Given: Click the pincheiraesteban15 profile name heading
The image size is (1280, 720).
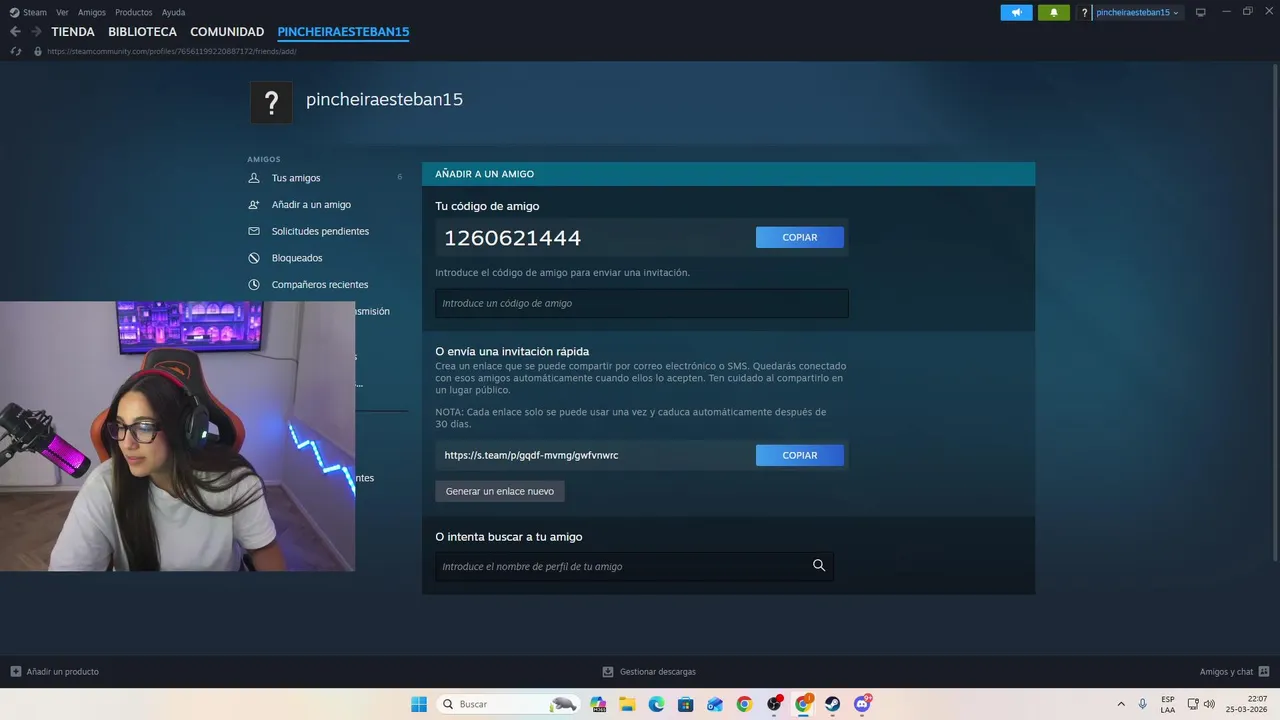Looking at the screenshot, I should click(x=384, y=100).
